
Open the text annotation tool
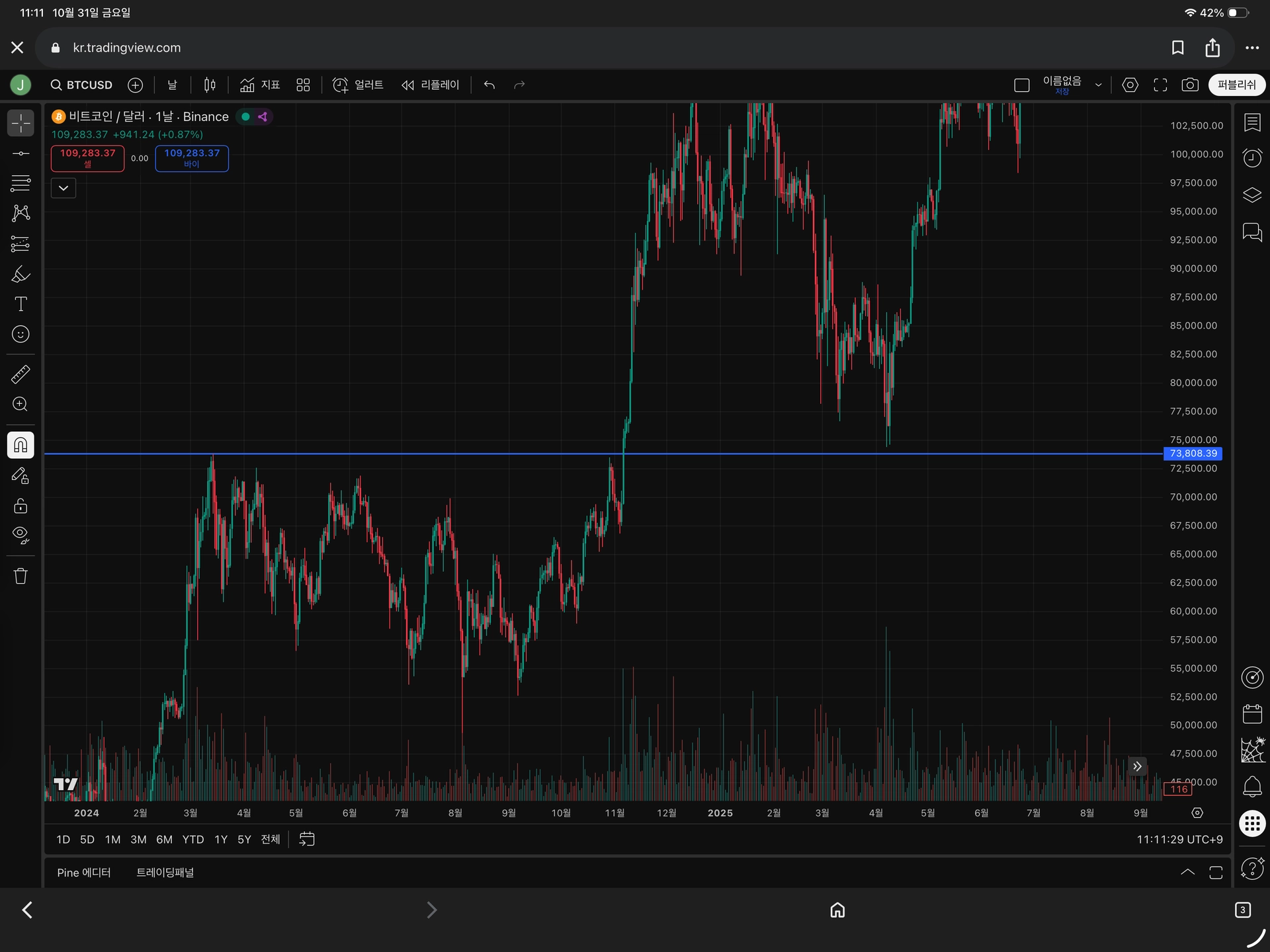click(21, 304)
